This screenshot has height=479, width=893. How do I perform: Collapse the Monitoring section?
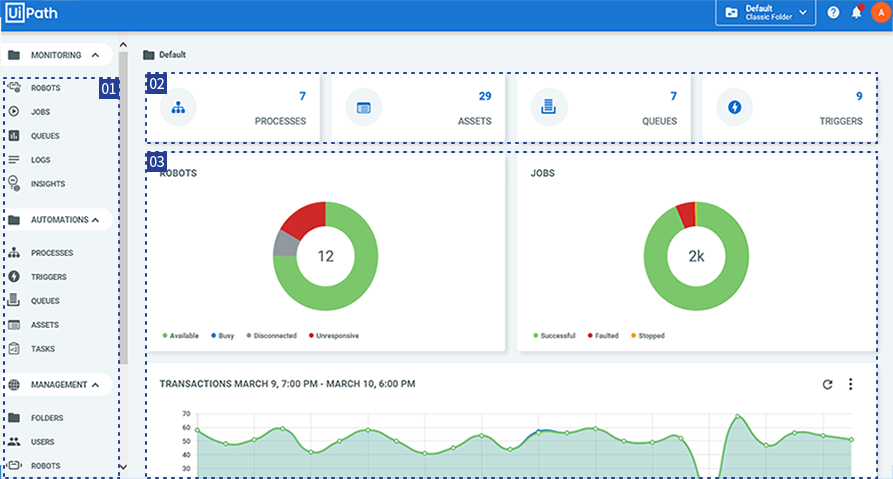tap(95, 55)
